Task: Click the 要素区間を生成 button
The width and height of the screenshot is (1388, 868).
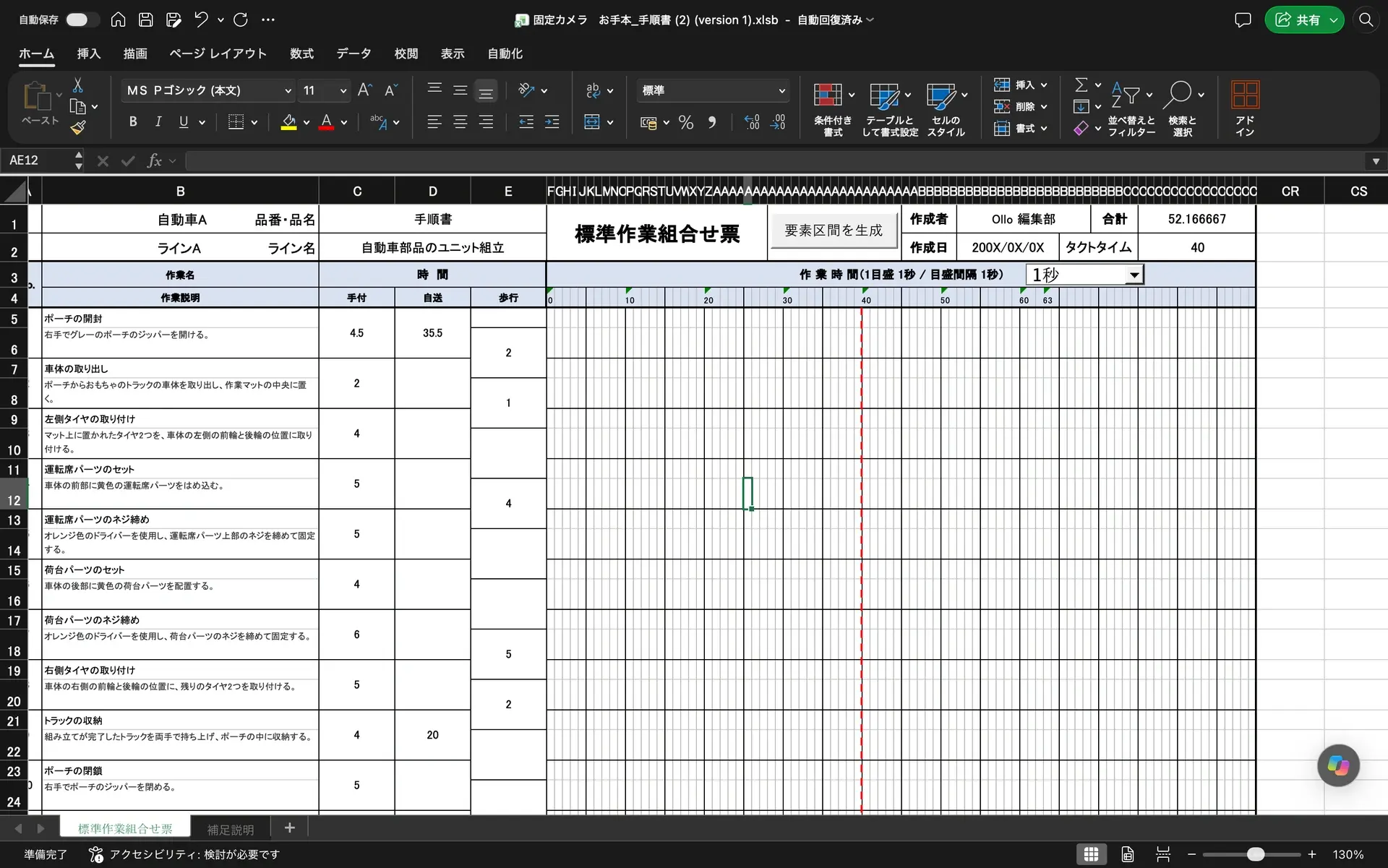Action: [x=834, y=231]
